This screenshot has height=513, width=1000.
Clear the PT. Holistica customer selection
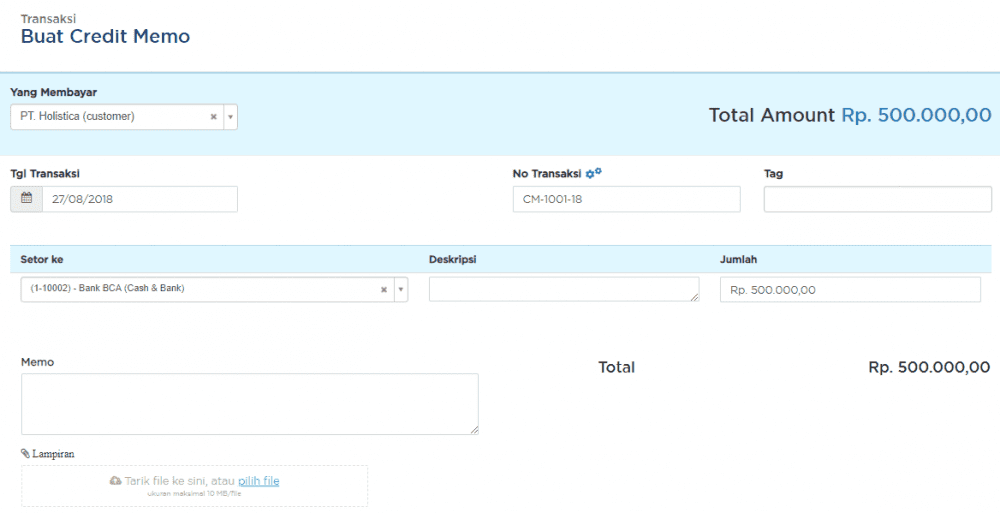[x=213, y=117]
